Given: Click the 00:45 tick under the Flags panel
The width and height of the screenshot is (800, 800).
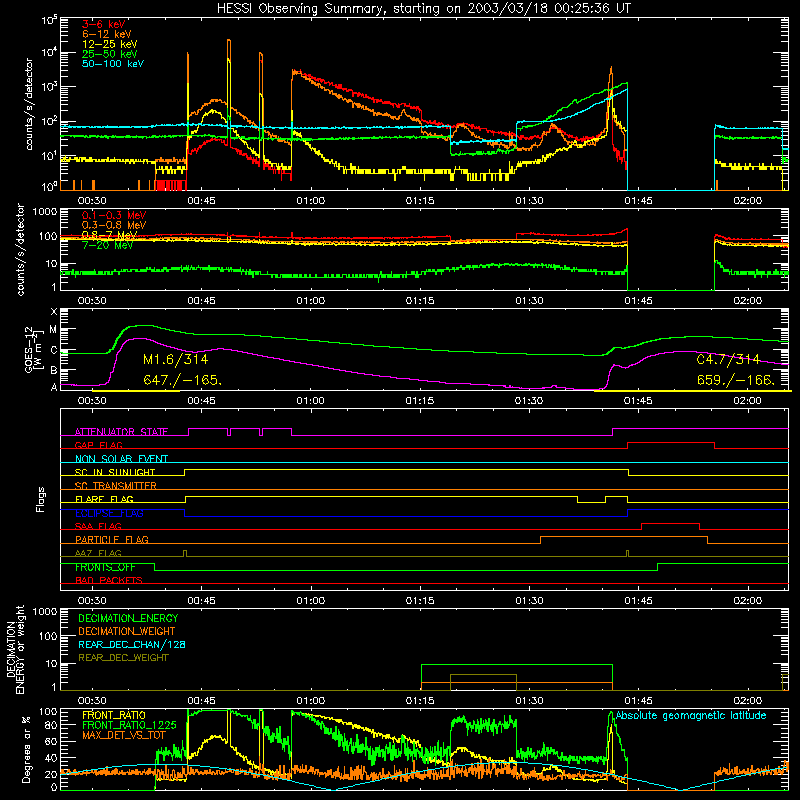Looking at the screenshot, I should click(x=201, y=601).
